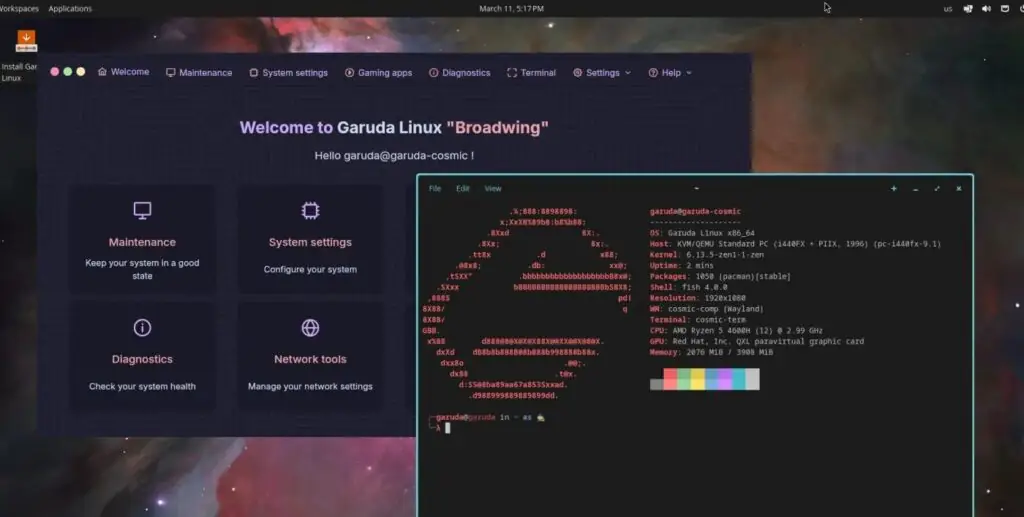The image size is (1024, 517).
Task: Expand the Settings dropdown in navigation bar
Action: pyautogui.click(x=602, y=72)
